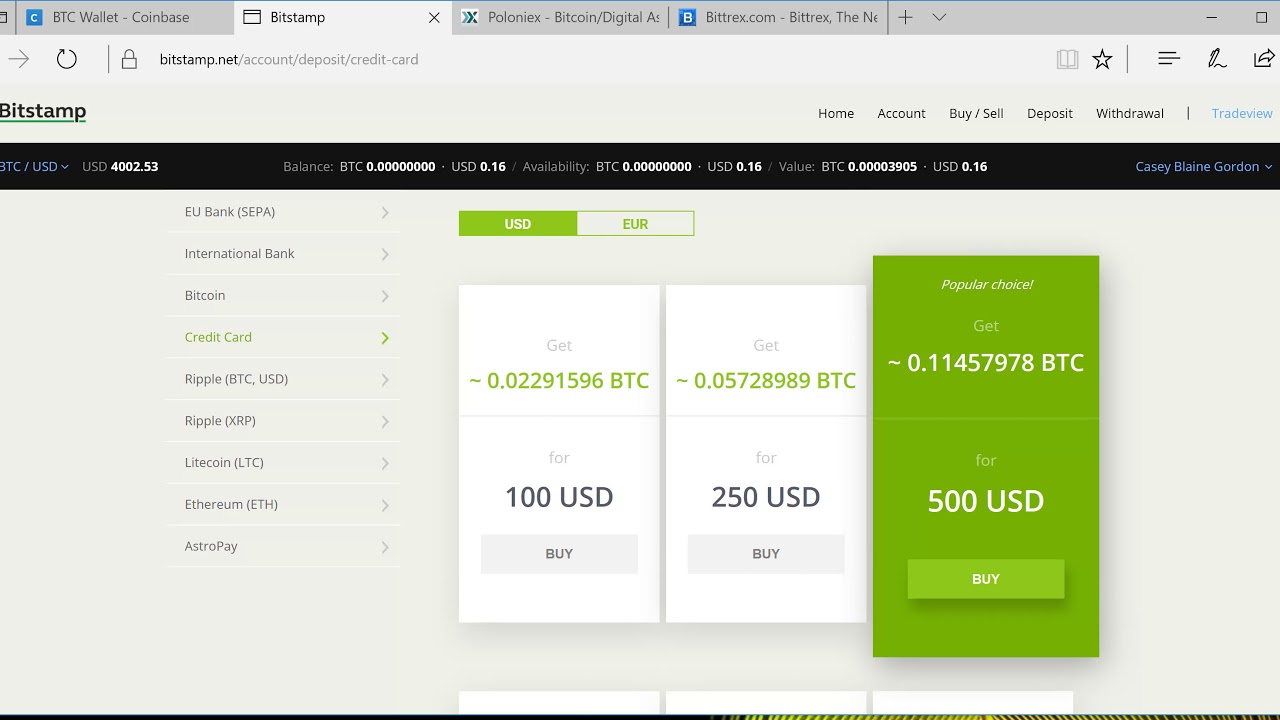Screen dimensions: 1280x720
Task: Click the ~ 0.05728989 BTC amount
Action: point(766,380)
